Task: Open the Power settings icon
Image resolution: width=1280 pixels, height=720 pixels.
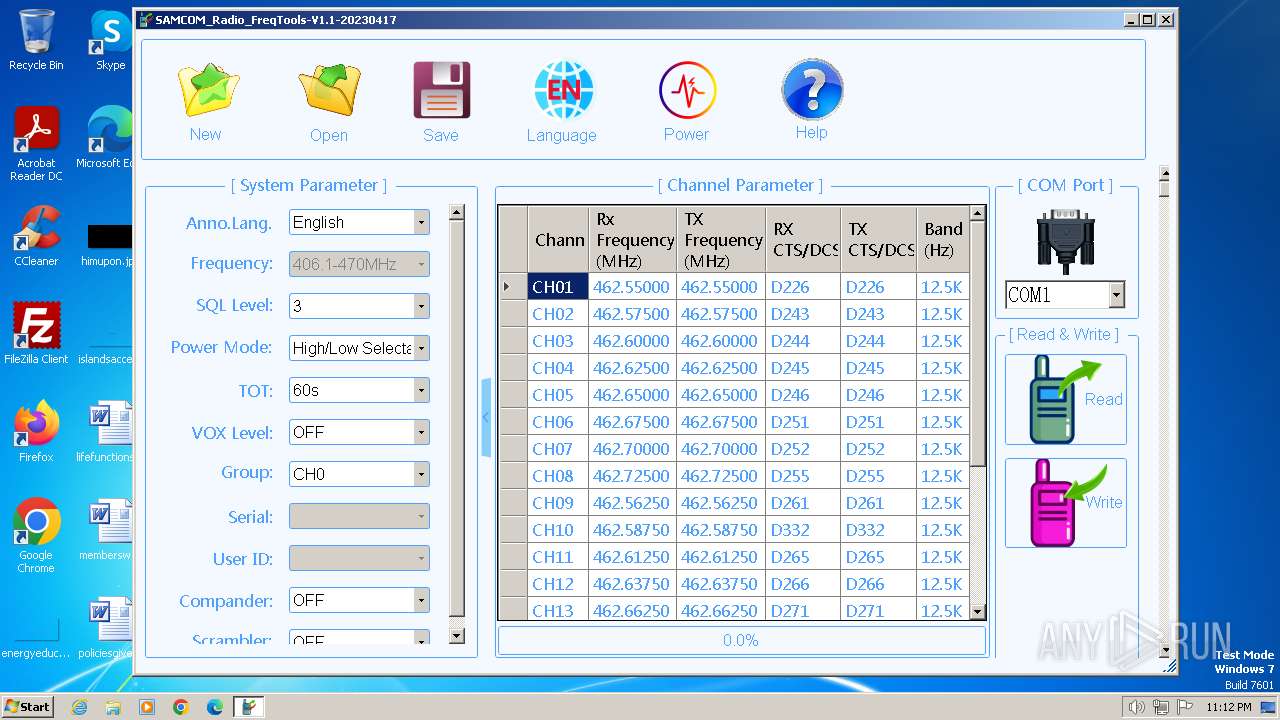Action: click(687, 91)
